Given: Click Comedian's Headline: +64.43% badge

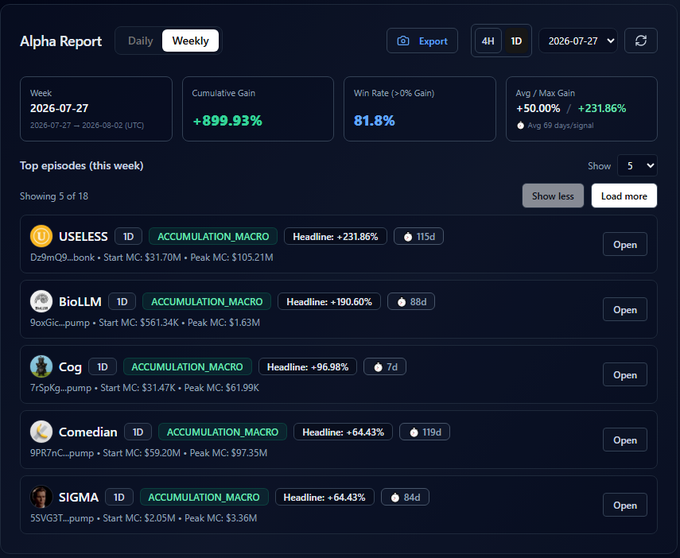Looking at the screenshot, I should [343, 432].
